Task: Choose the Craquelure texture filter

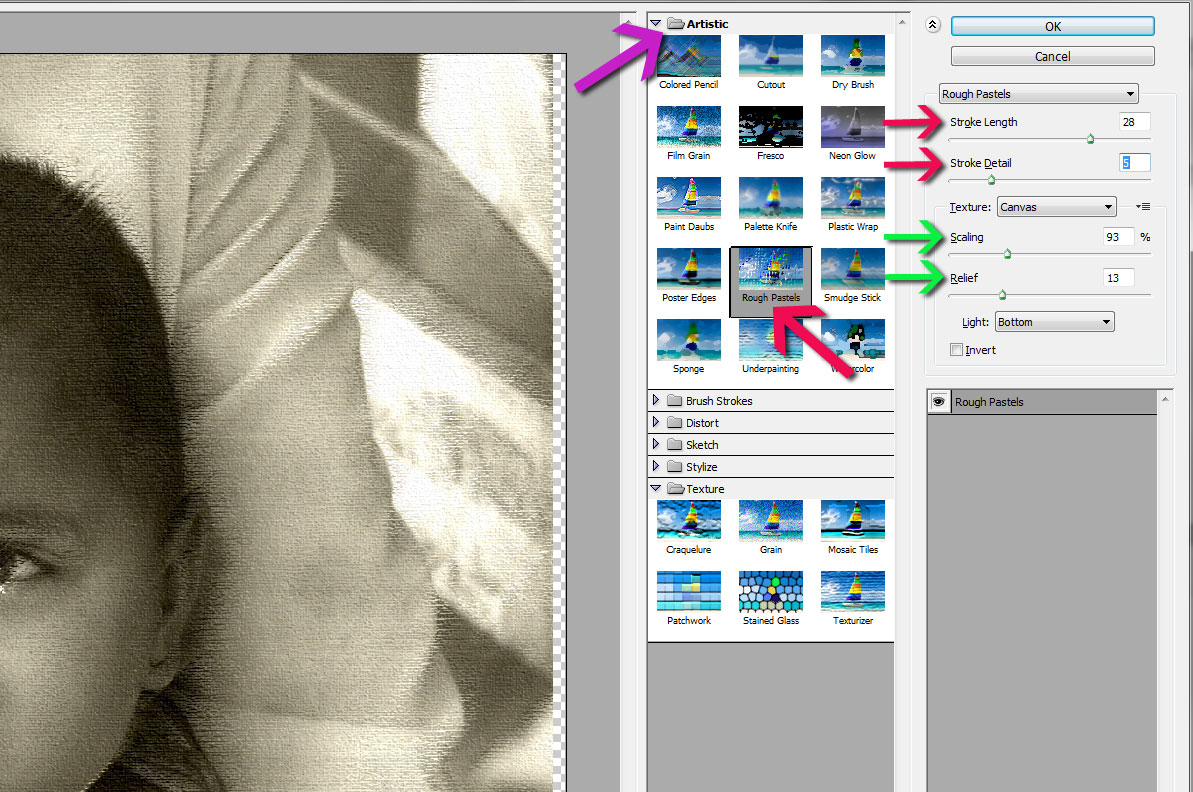Action: pyautogui.click(x=688, y=520)
